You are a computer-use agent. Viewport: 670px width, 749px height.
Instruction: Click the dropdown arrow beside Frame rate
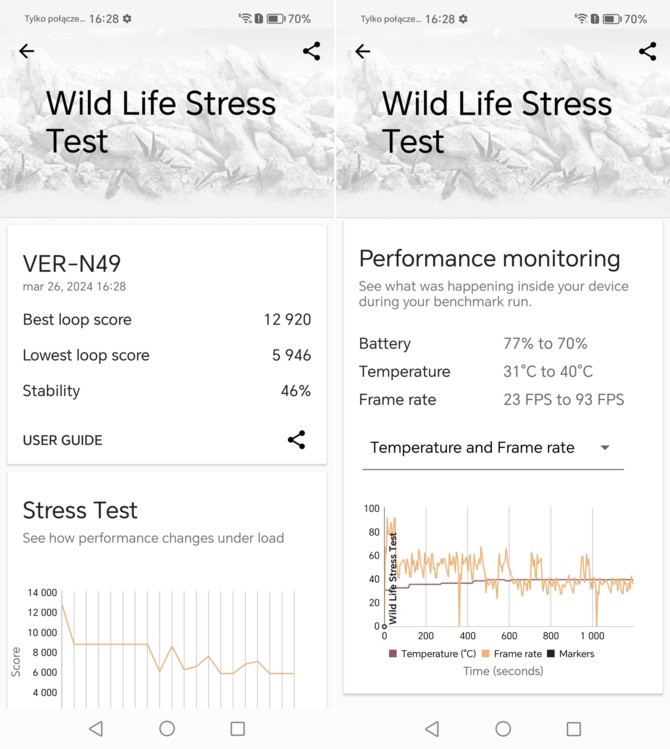pos(605,448)
